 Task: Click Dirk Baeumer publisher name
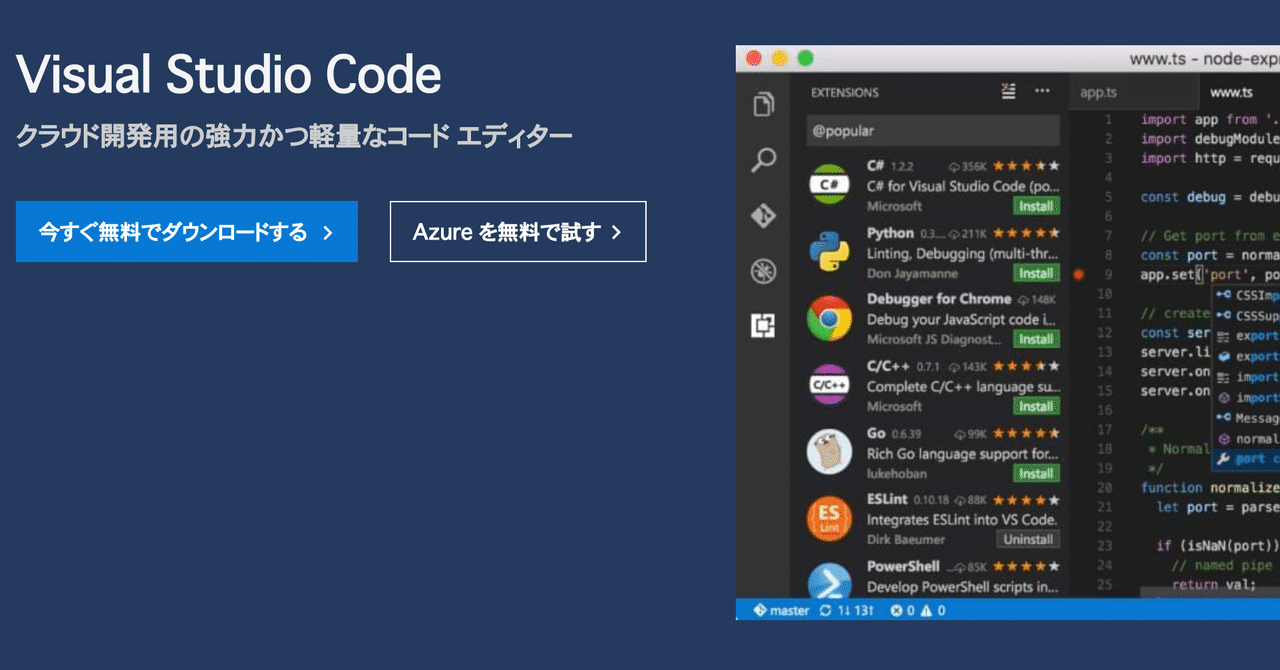click(x=906, y=540)
